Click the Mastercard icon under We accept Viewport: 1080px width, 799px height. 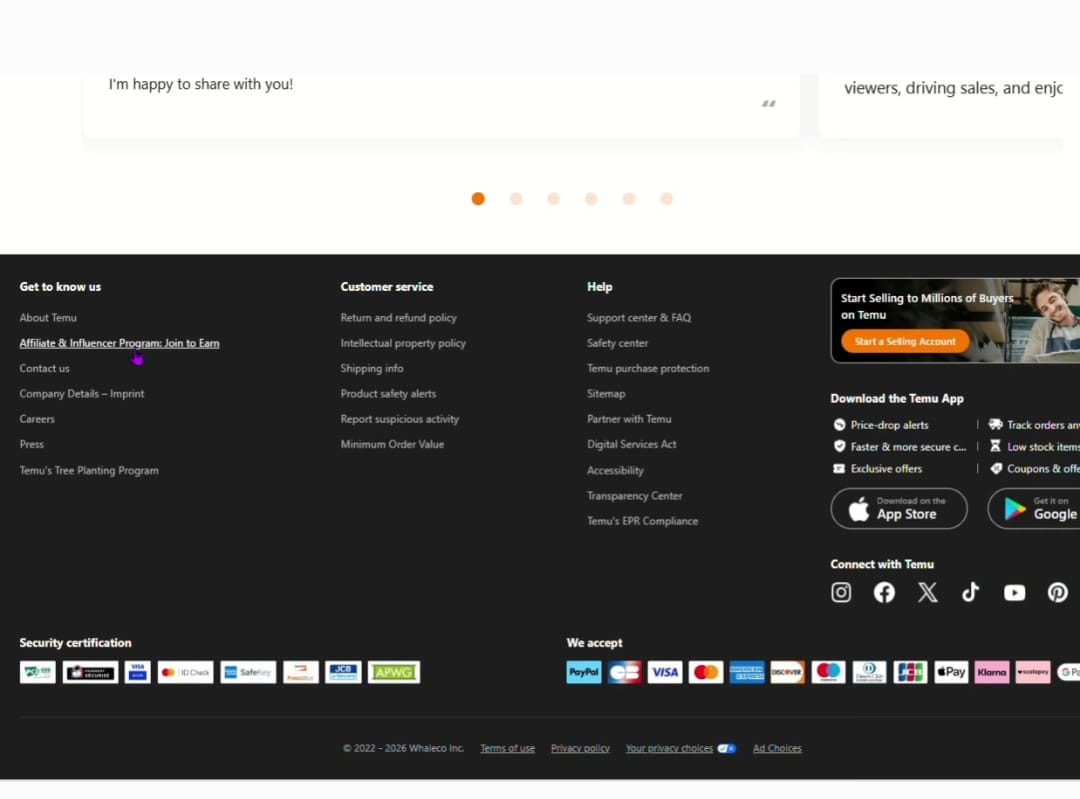coord(706,672)
